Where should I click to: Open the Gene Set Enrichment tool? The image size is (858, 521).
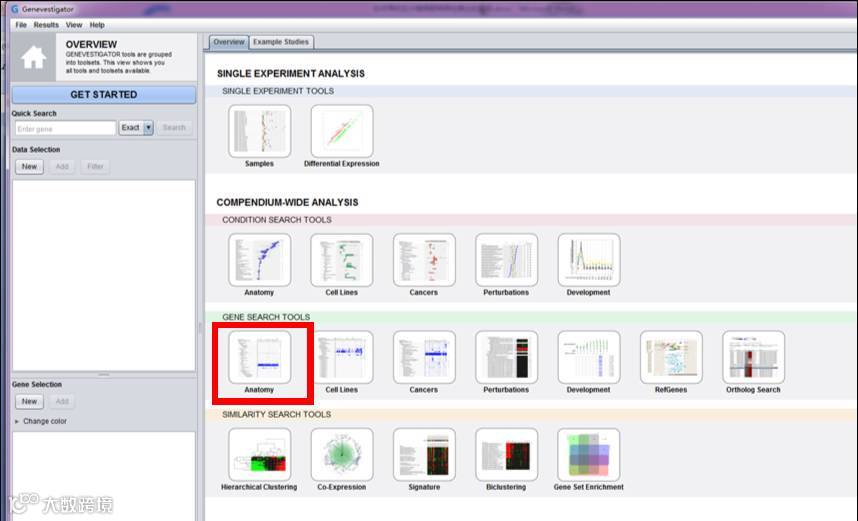tap(589, 454)
